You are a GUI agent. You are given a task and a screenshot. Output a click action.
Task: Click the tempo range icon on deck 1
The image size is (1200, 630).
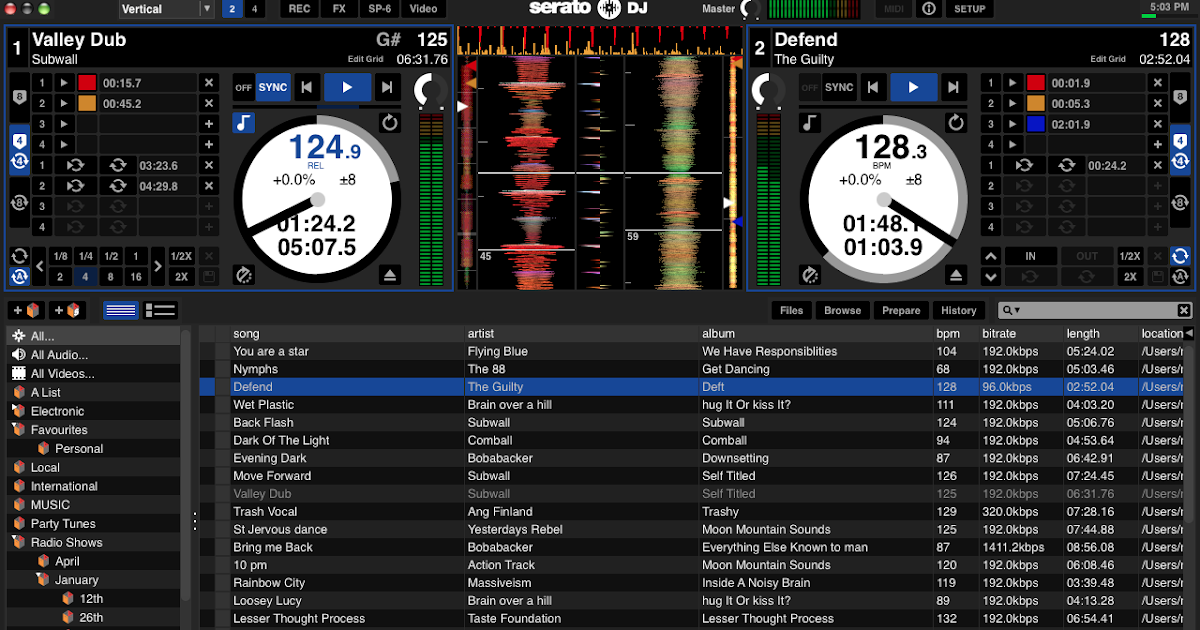pos(244,275)
